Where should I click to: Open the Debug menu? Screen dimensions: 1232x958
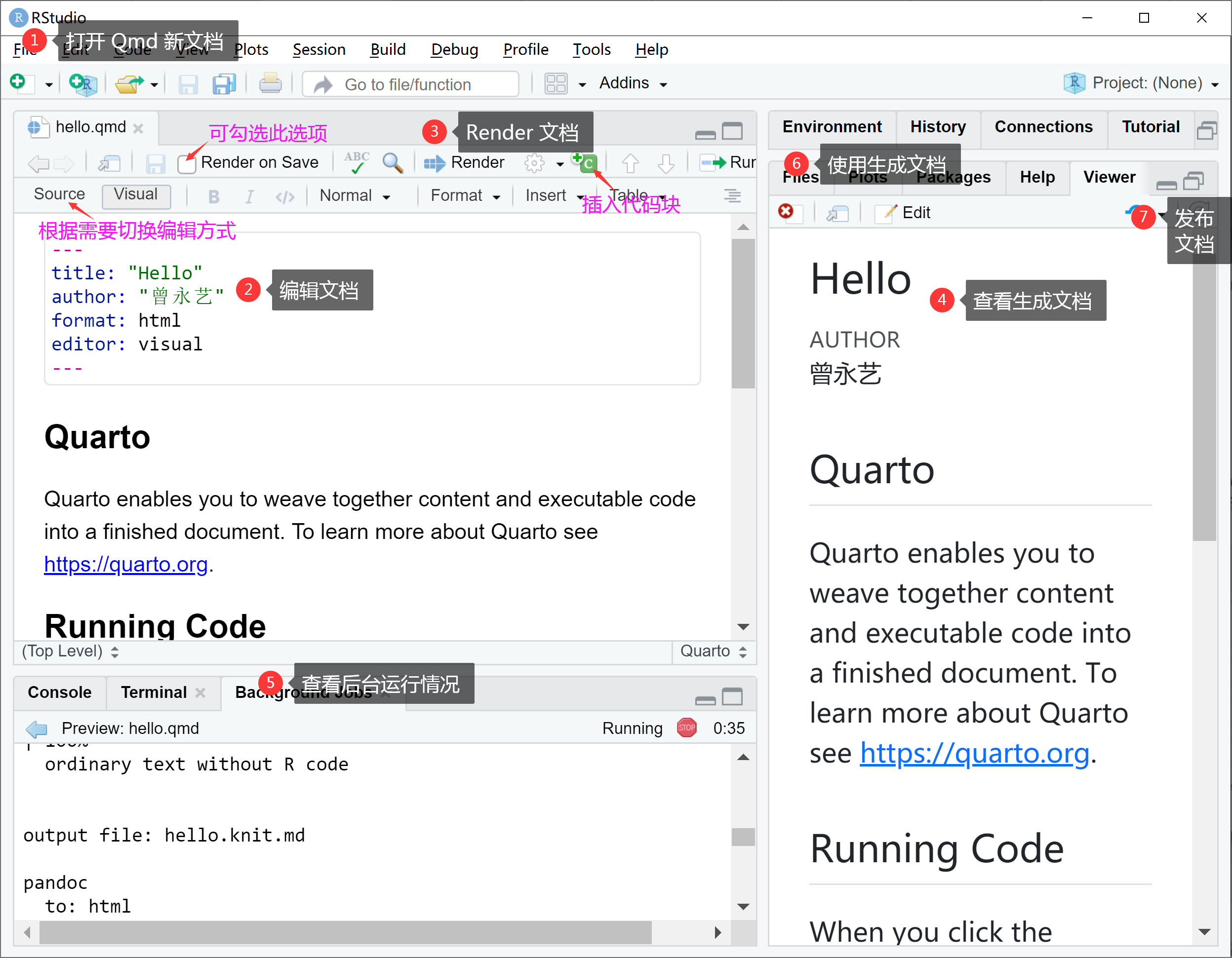(x=454, y=50)
